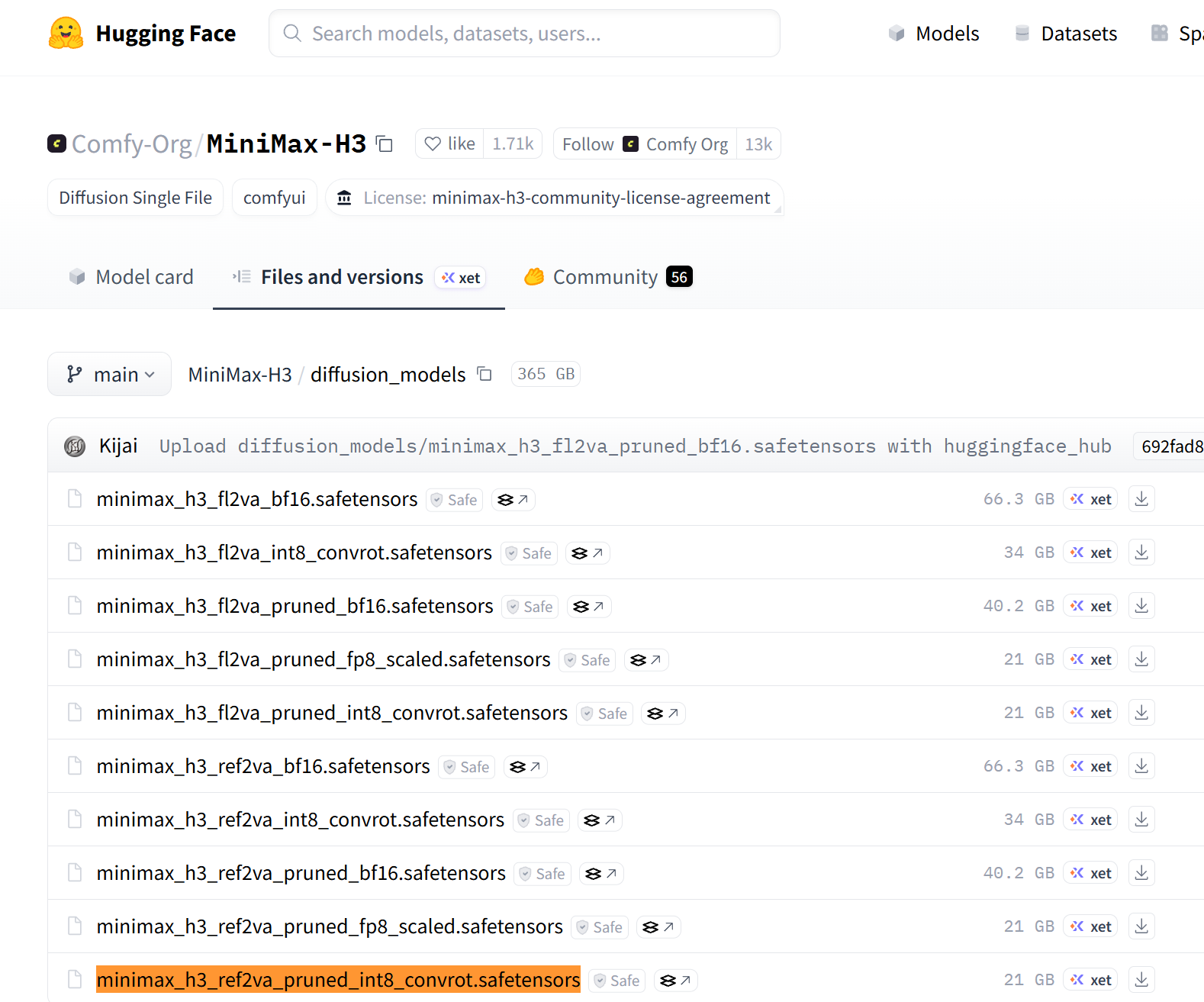
Task: Open the minimax-h3-community-license-agreement license tag
Action: click(555, 198)
